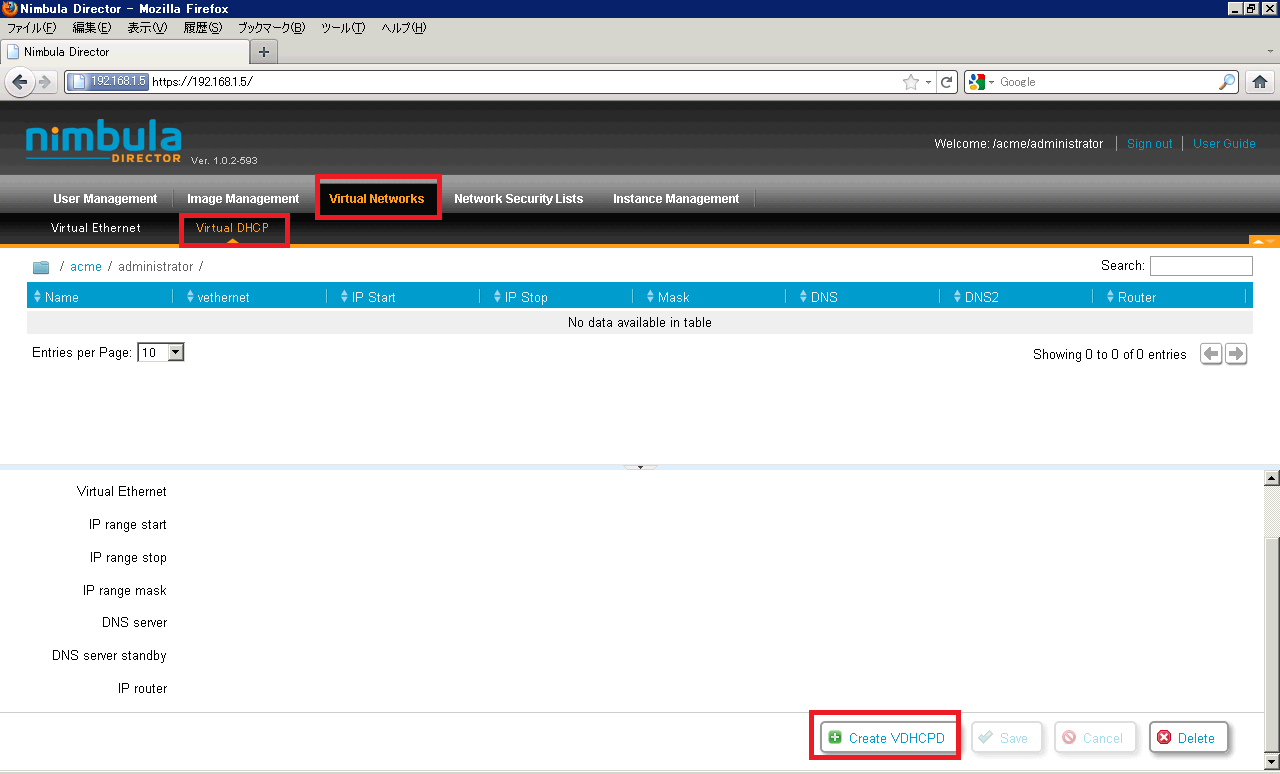Screen dimensions: 1280x774
Task: Collapse the orange header toggle arrow
Action: coord(1264,241)
